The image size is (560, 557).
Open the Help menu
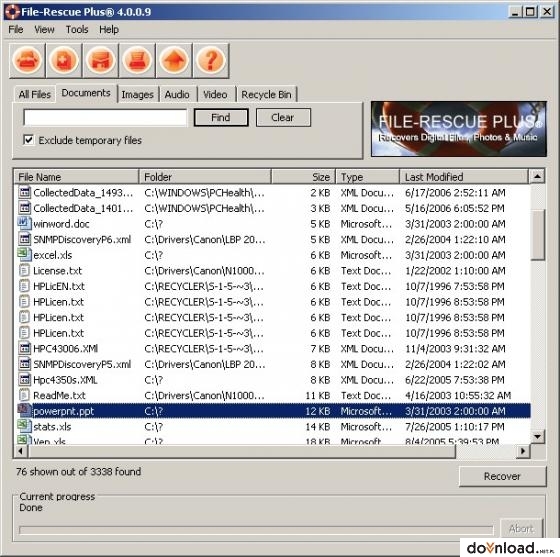pyautogui.click(x=109, y=29)
